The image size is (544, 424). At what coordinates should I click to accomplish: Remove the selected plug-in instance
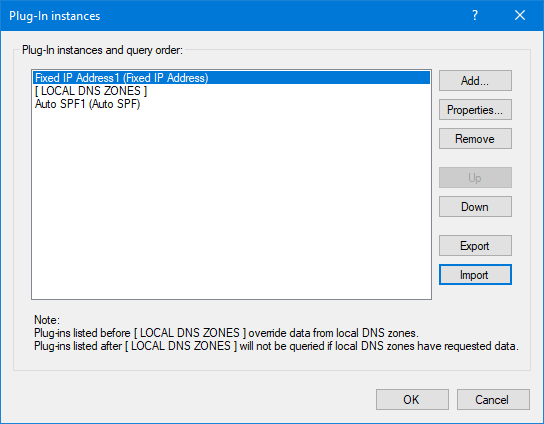(x=475, y=139)
